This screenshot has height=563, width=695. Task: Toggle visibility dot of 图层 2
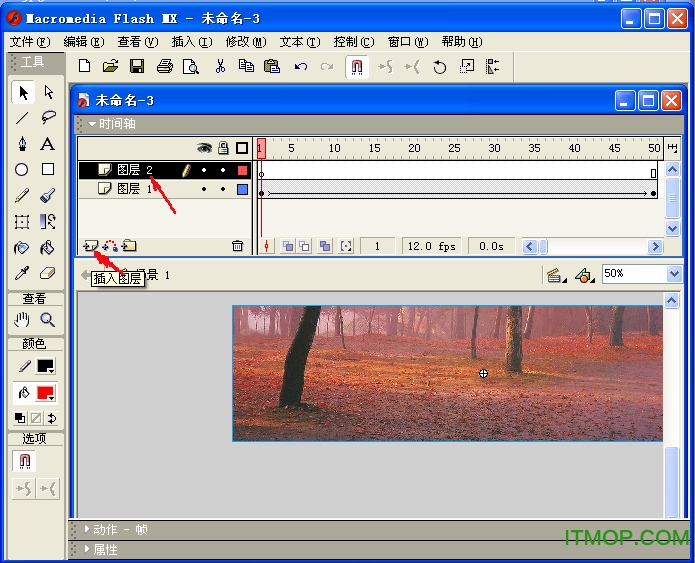[204, 170]
